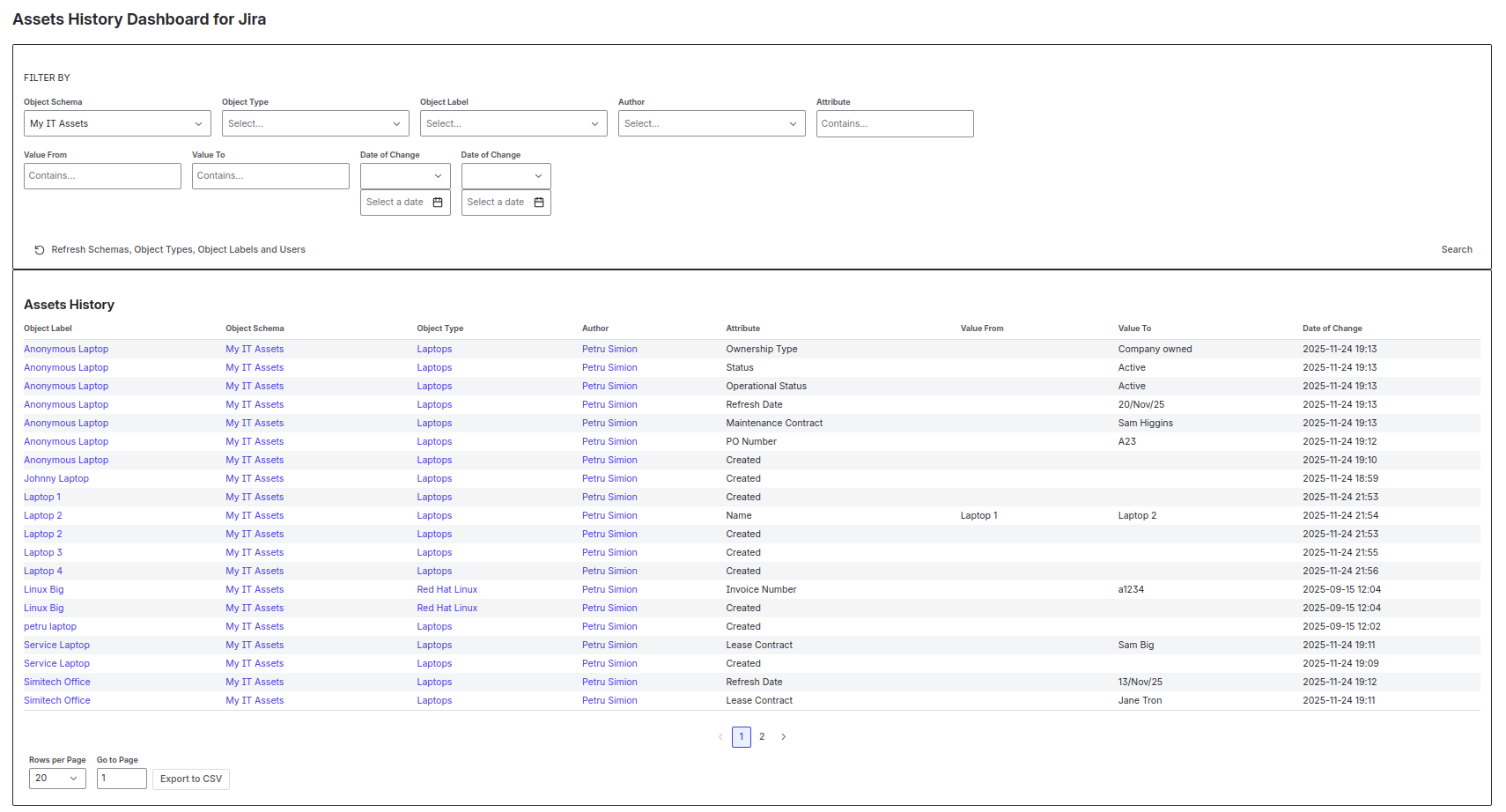Open the Date of Change operator dropdown

coord(404,175)
